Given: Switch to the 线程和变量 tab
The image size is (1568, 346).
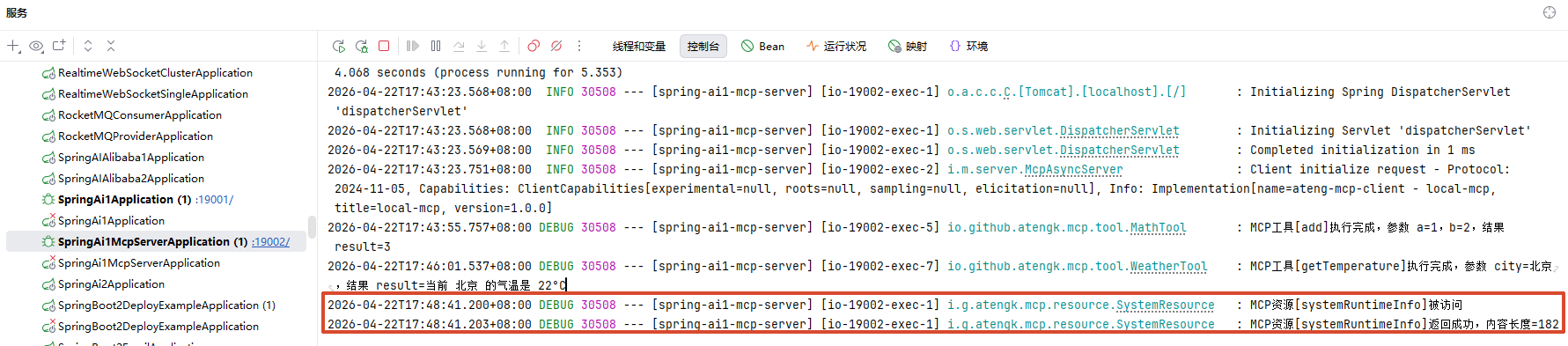Looking at the screenshot, I should 639,47.
